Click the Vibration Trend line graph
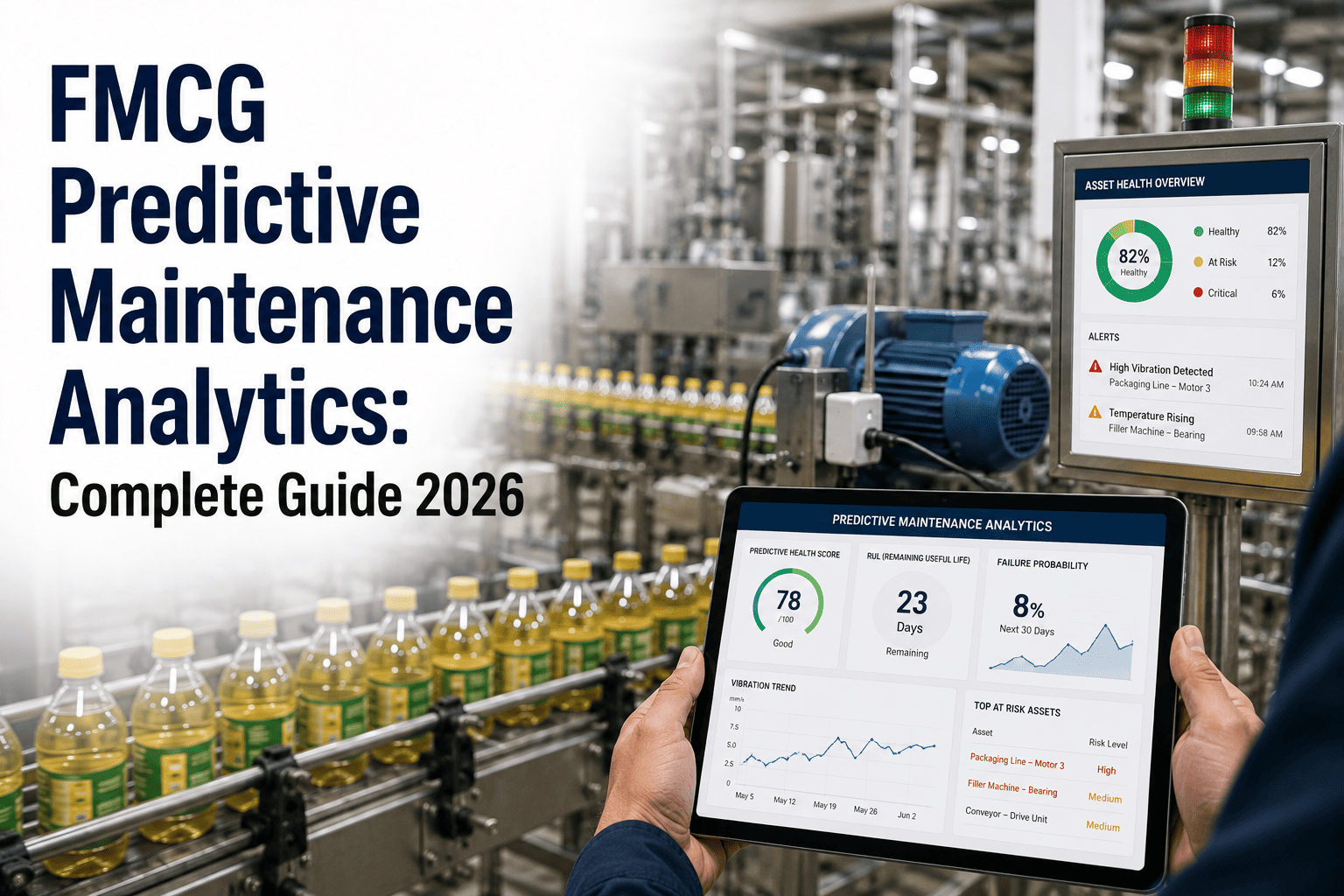The height and width of the screenshot is (896, 1344). click(838, 751)
